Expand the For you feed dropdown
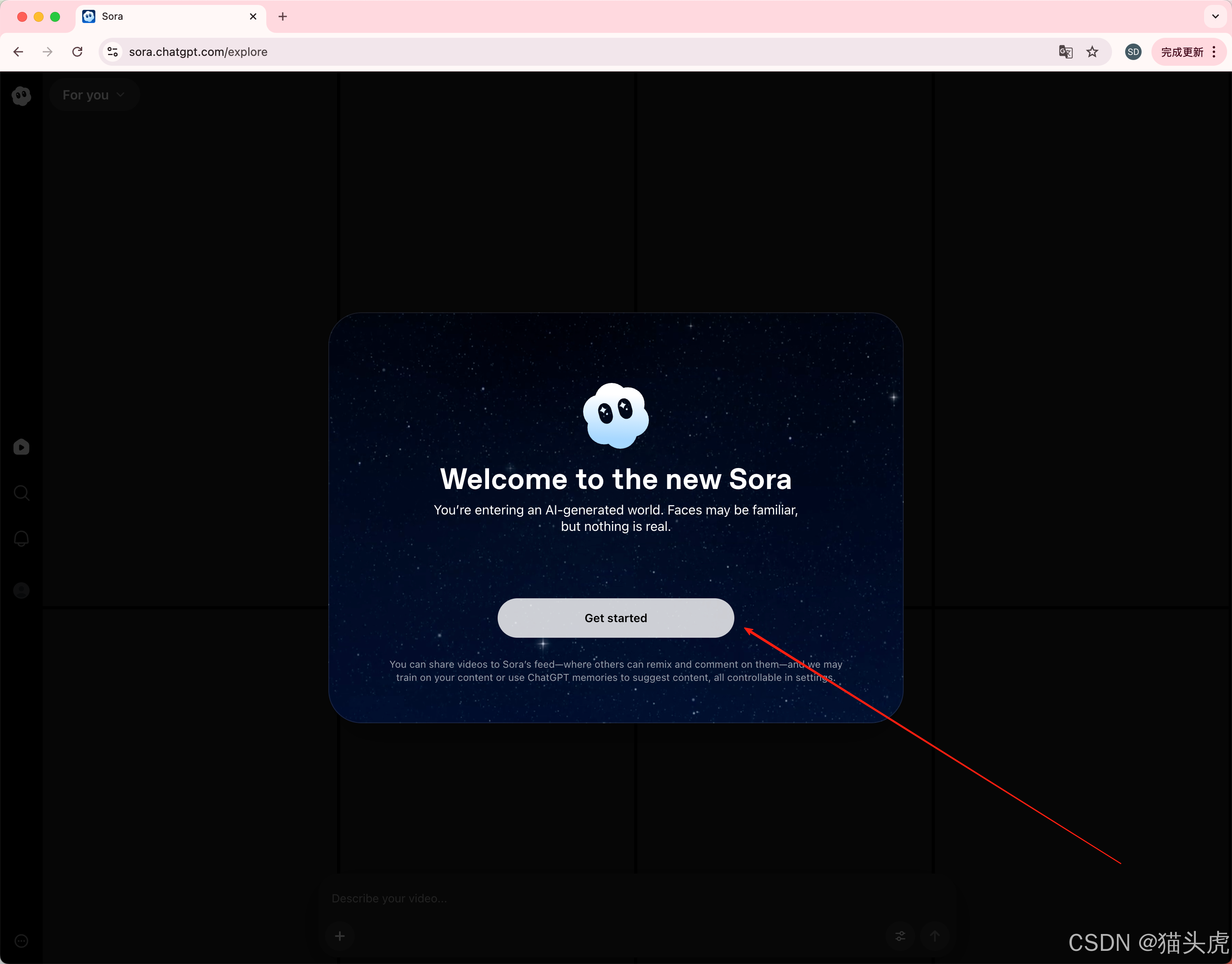This screenshot has height=964, width=1232. pos(94,95)
